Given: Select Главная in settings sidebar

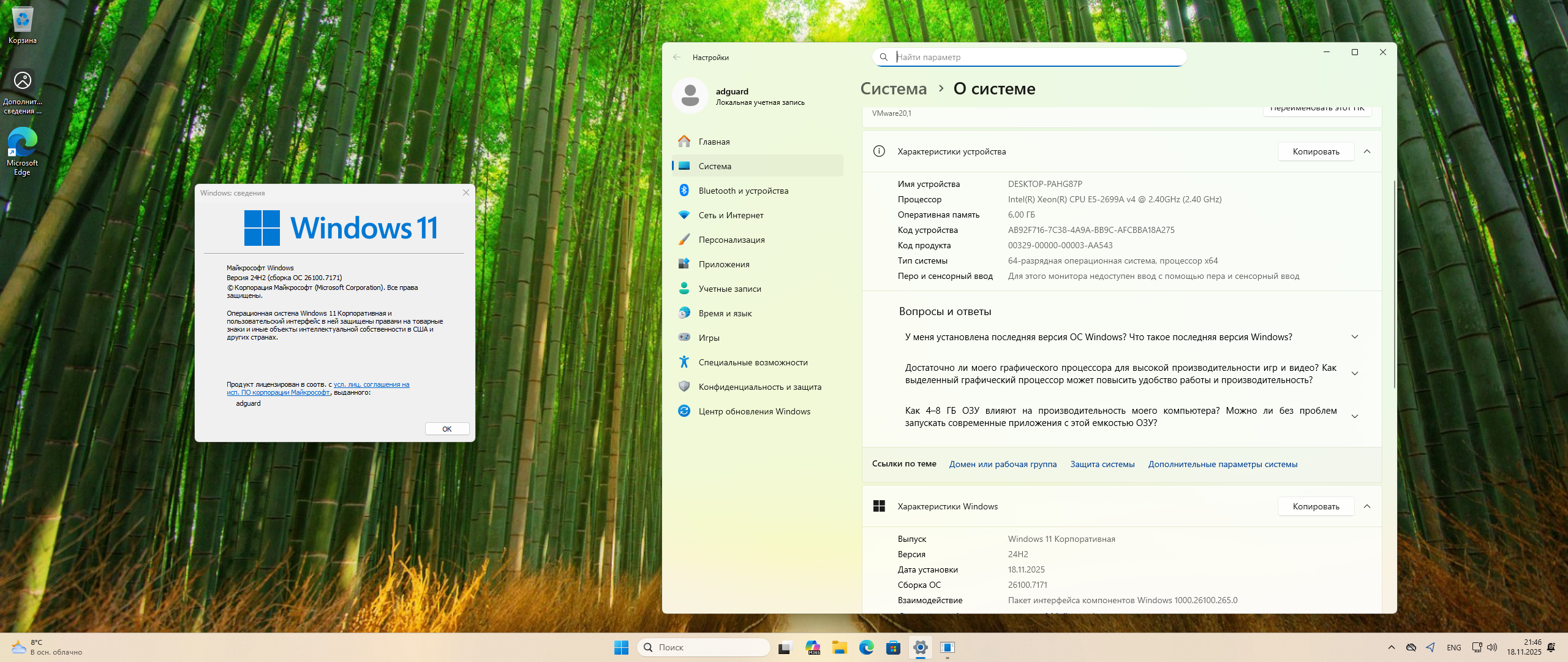Looking at the screenshot, I should coord(714,142).
